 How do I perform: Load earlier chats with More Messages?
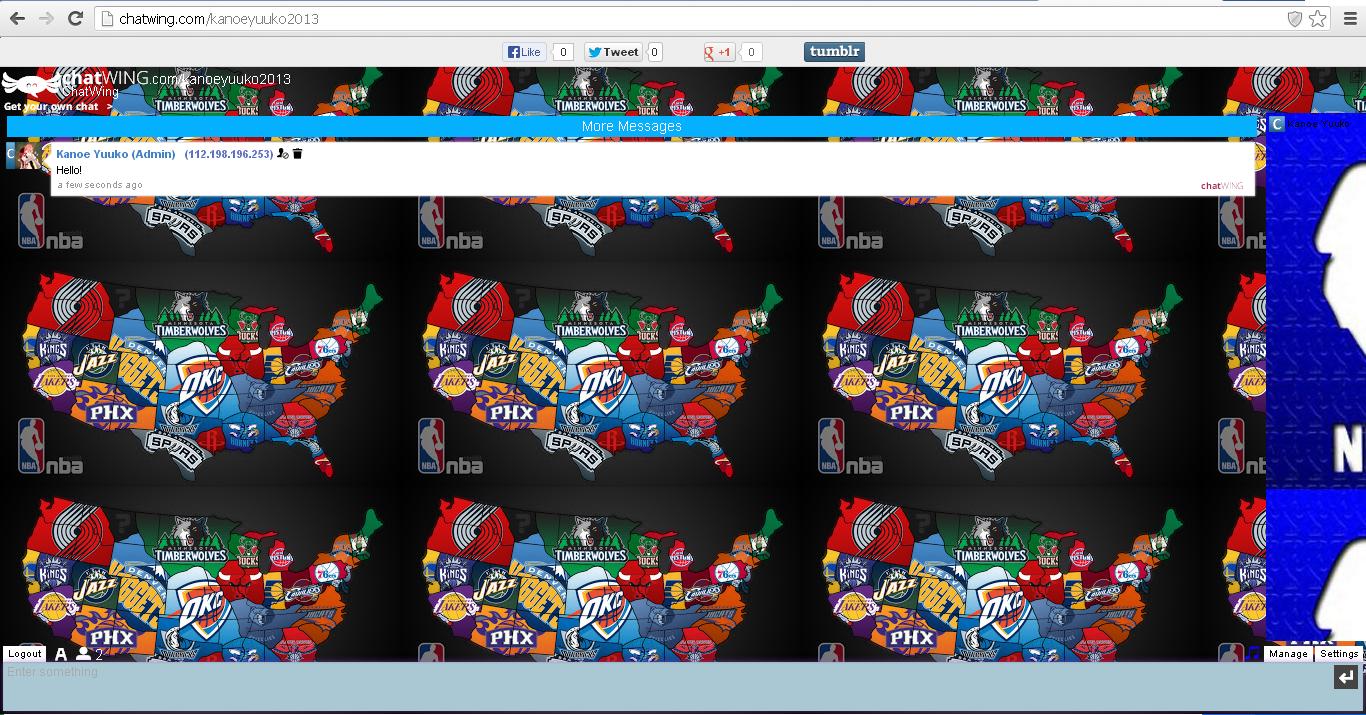(632, 126)
